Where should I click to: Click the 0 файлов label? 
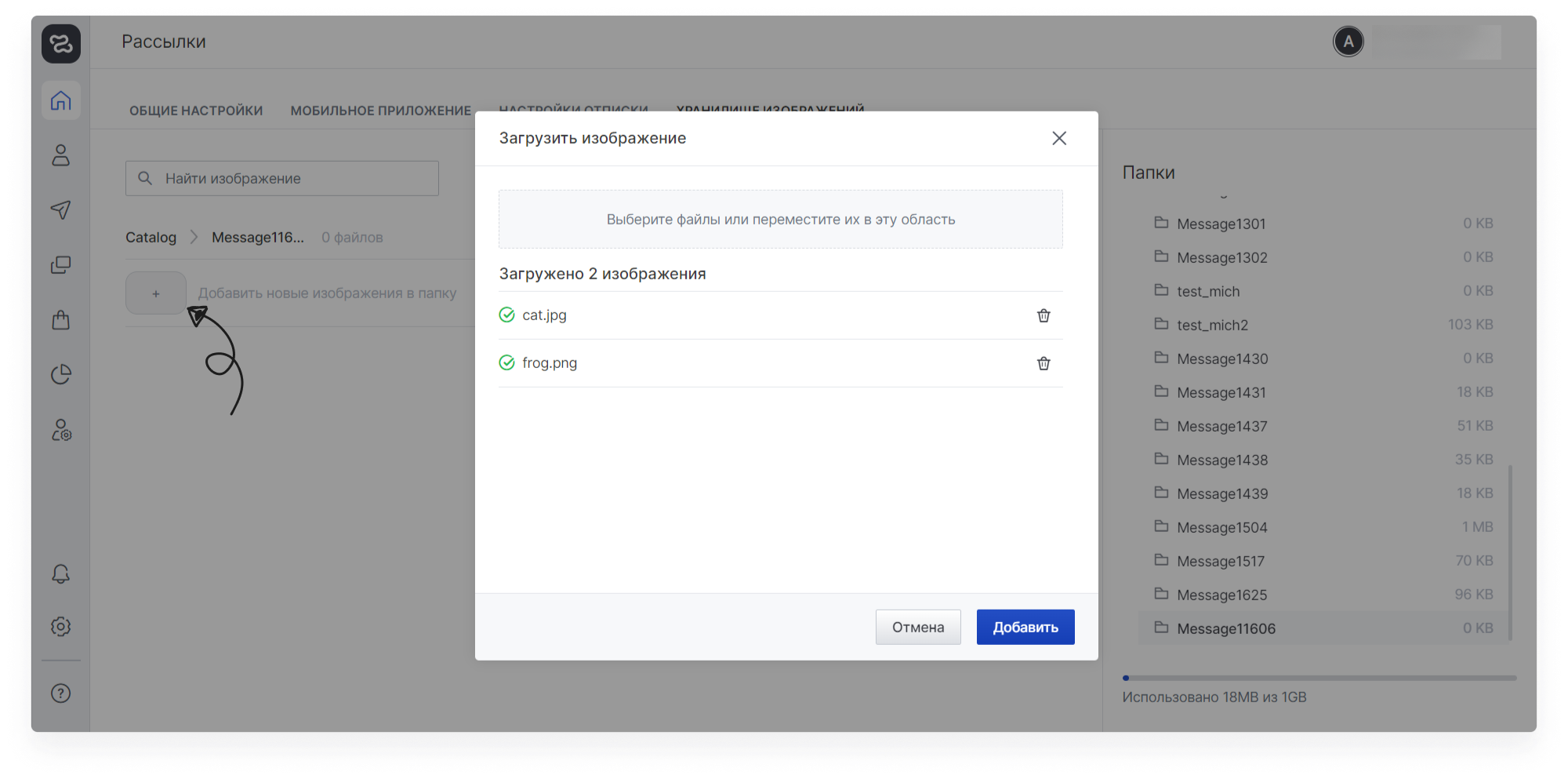(x=352, y=237)
